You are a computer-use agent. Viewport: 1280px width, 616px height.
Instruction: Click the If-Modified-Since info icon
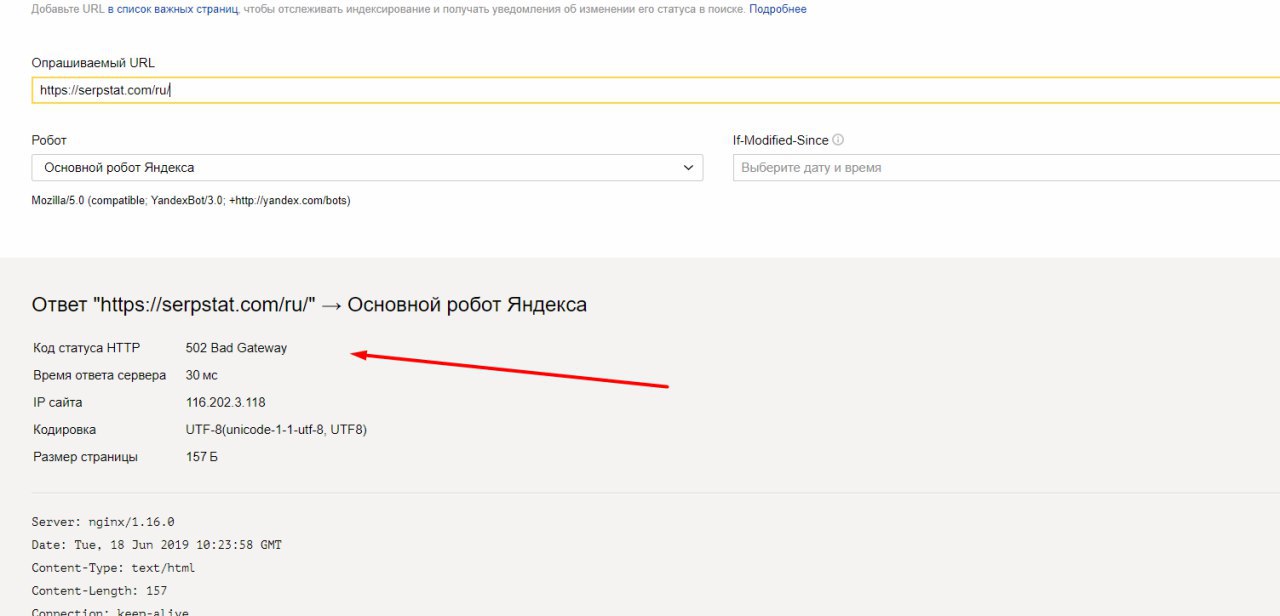point(838,141)
